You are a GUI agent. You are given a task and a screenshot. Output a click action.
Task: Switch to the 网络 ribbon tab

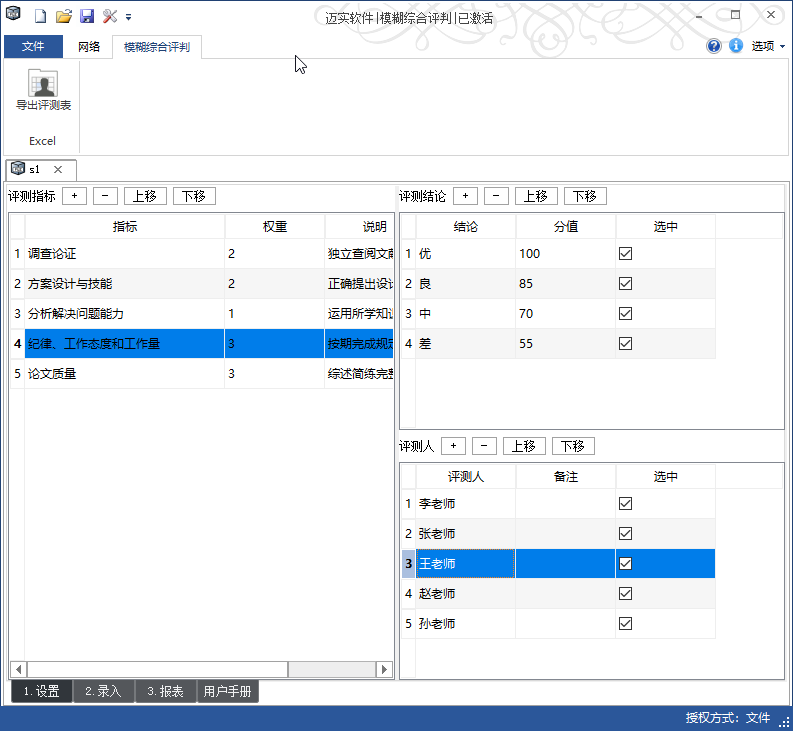click(89, 46)
